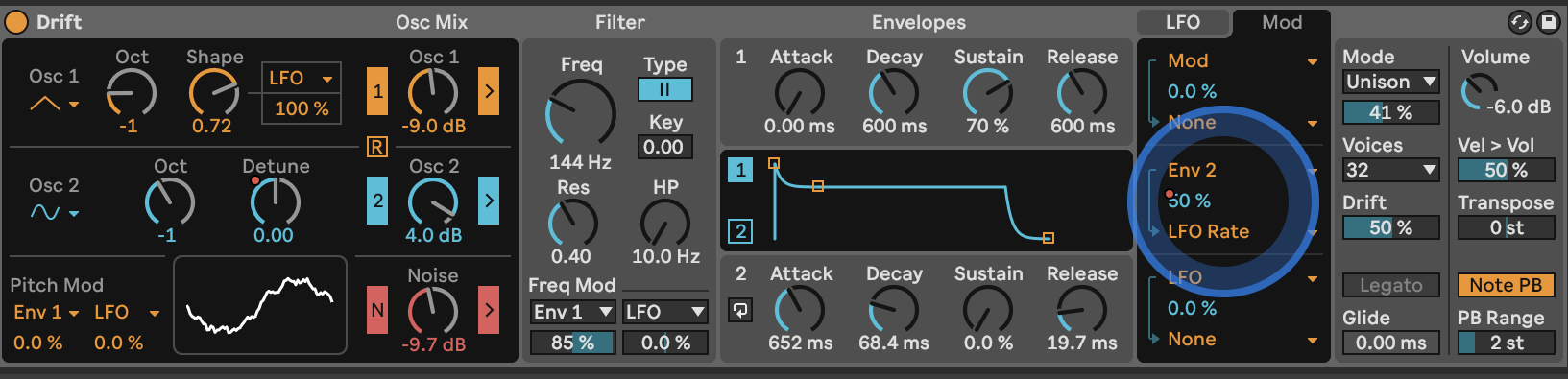The width and height of the screenshot is (1568, 379).
Task: Open the Unison mode dropdown
Action: point(1390,82)
